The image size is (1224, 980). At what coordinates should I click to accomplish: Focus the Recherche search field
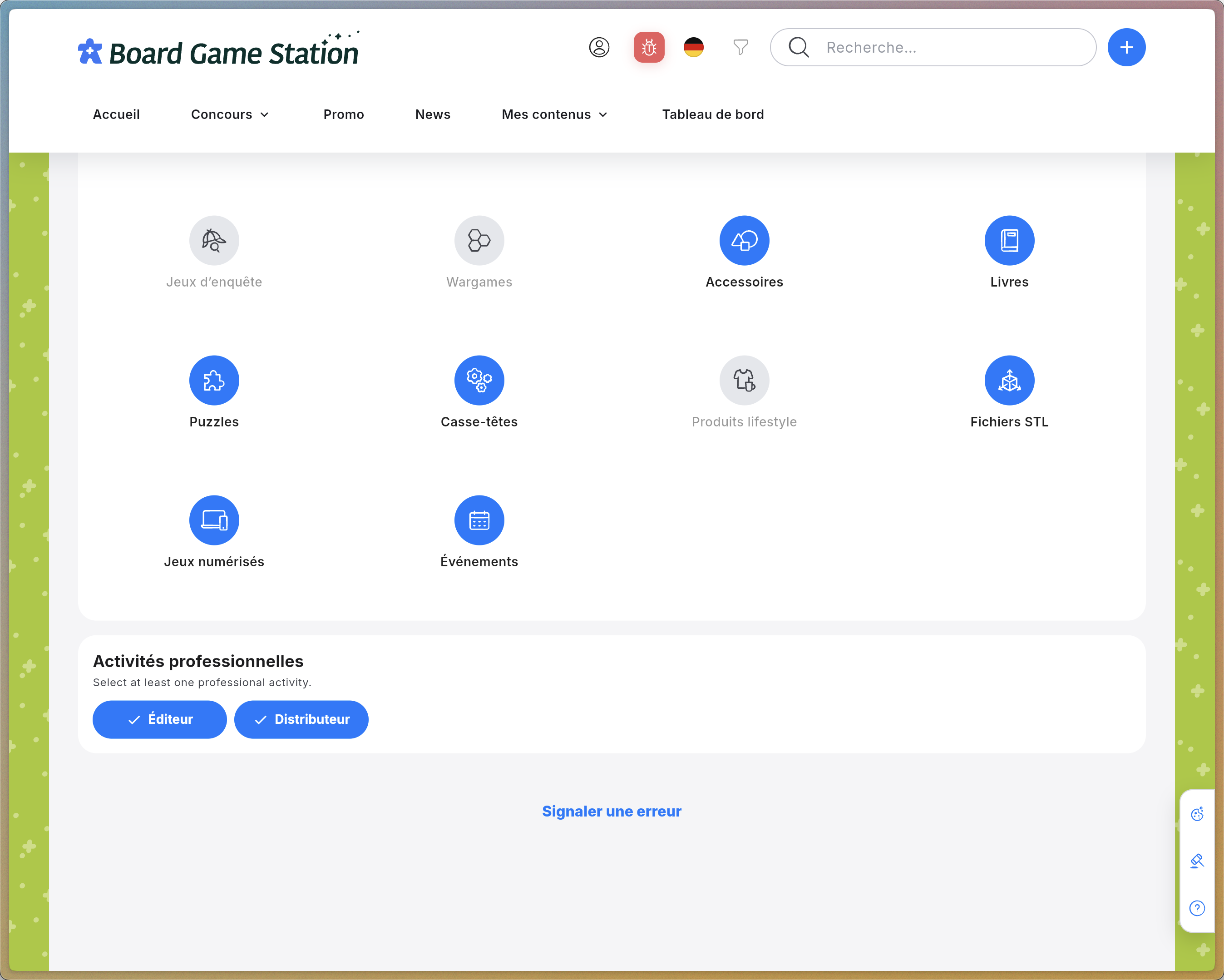pos(933,47)
